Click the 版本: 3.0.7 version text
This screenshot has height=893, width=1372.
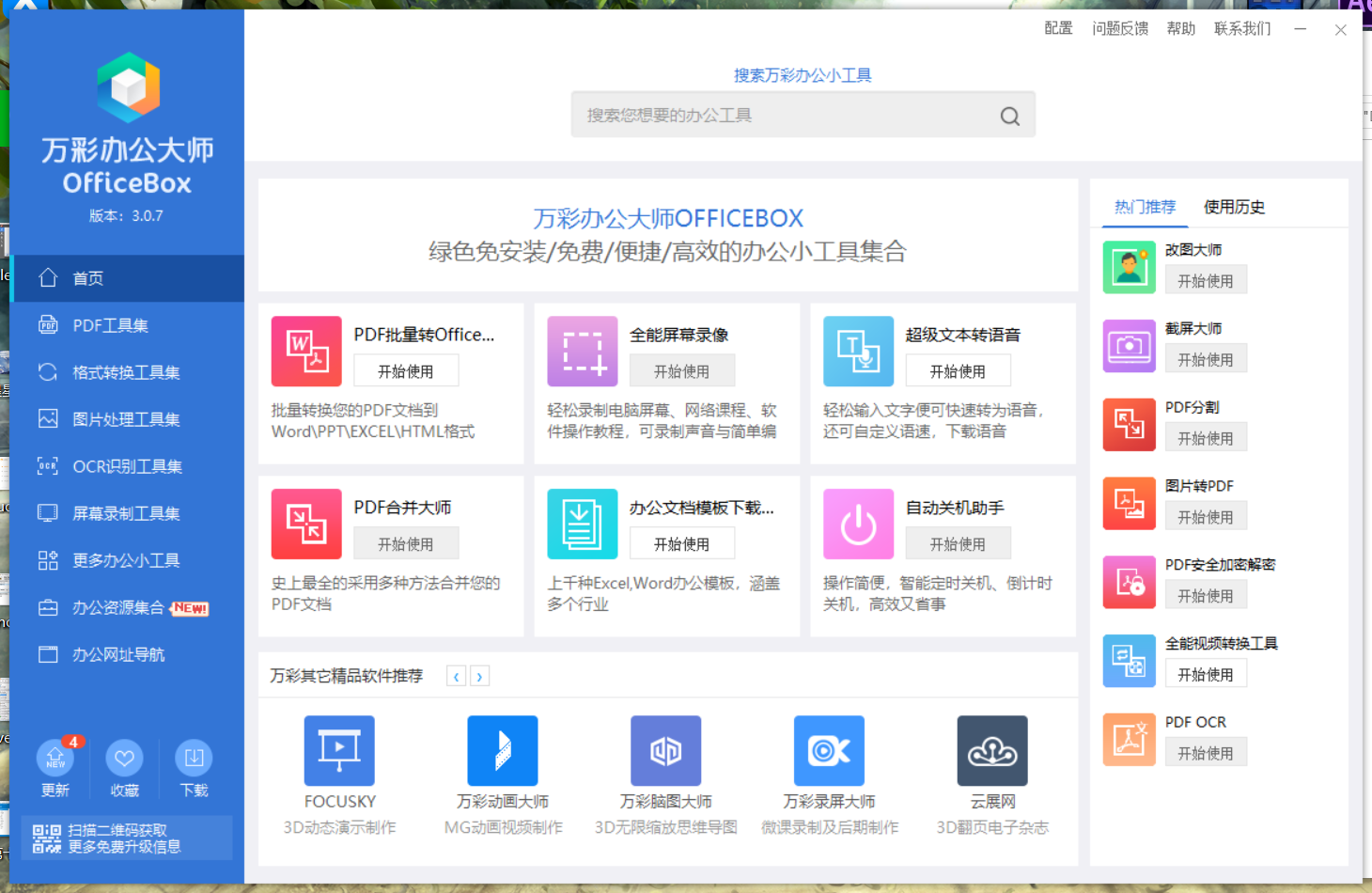click(x=126, y=215)
